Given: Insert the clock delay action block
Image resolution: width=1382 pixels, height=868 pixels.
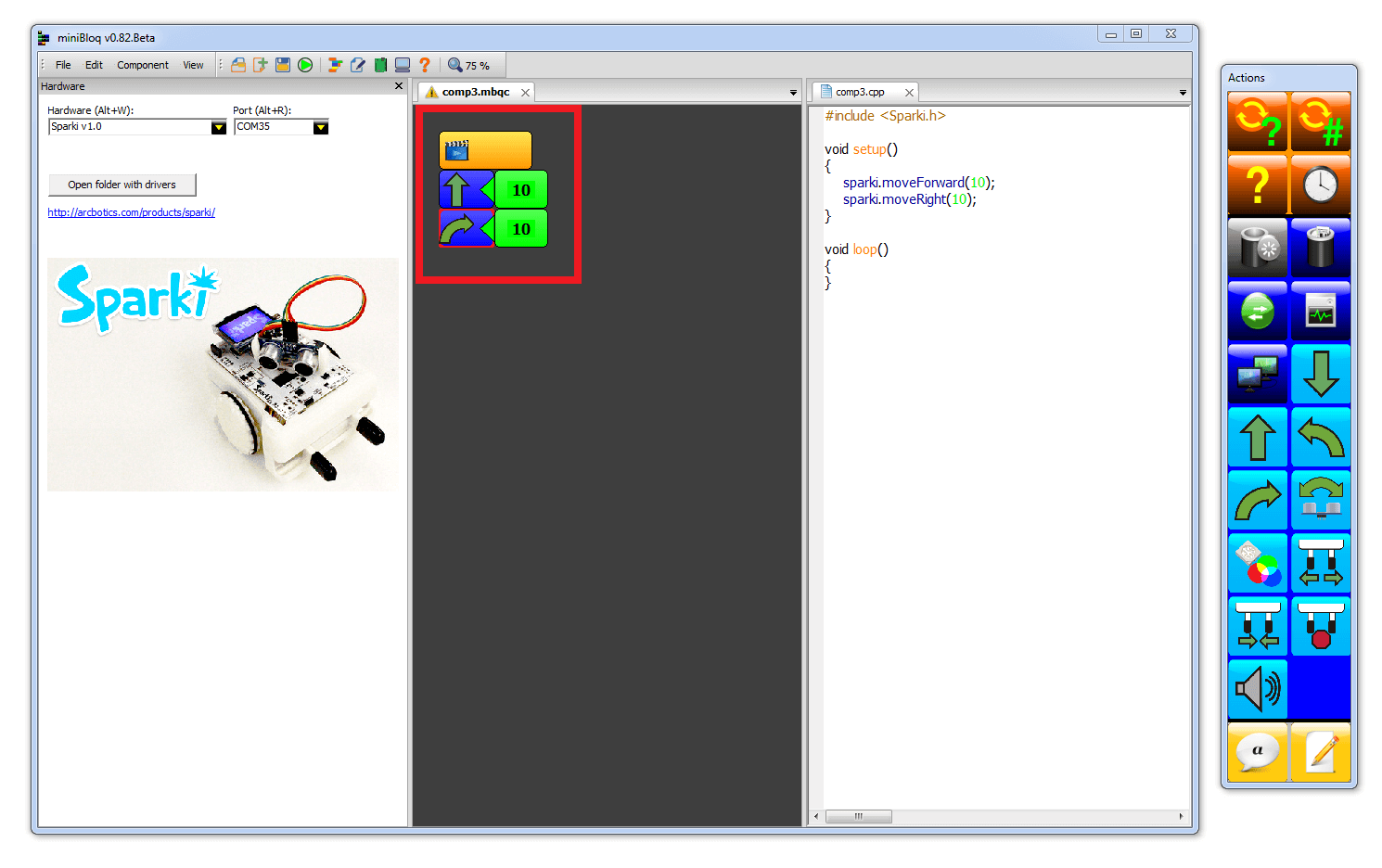Looking at the screenshot, I should (1320, 185).
